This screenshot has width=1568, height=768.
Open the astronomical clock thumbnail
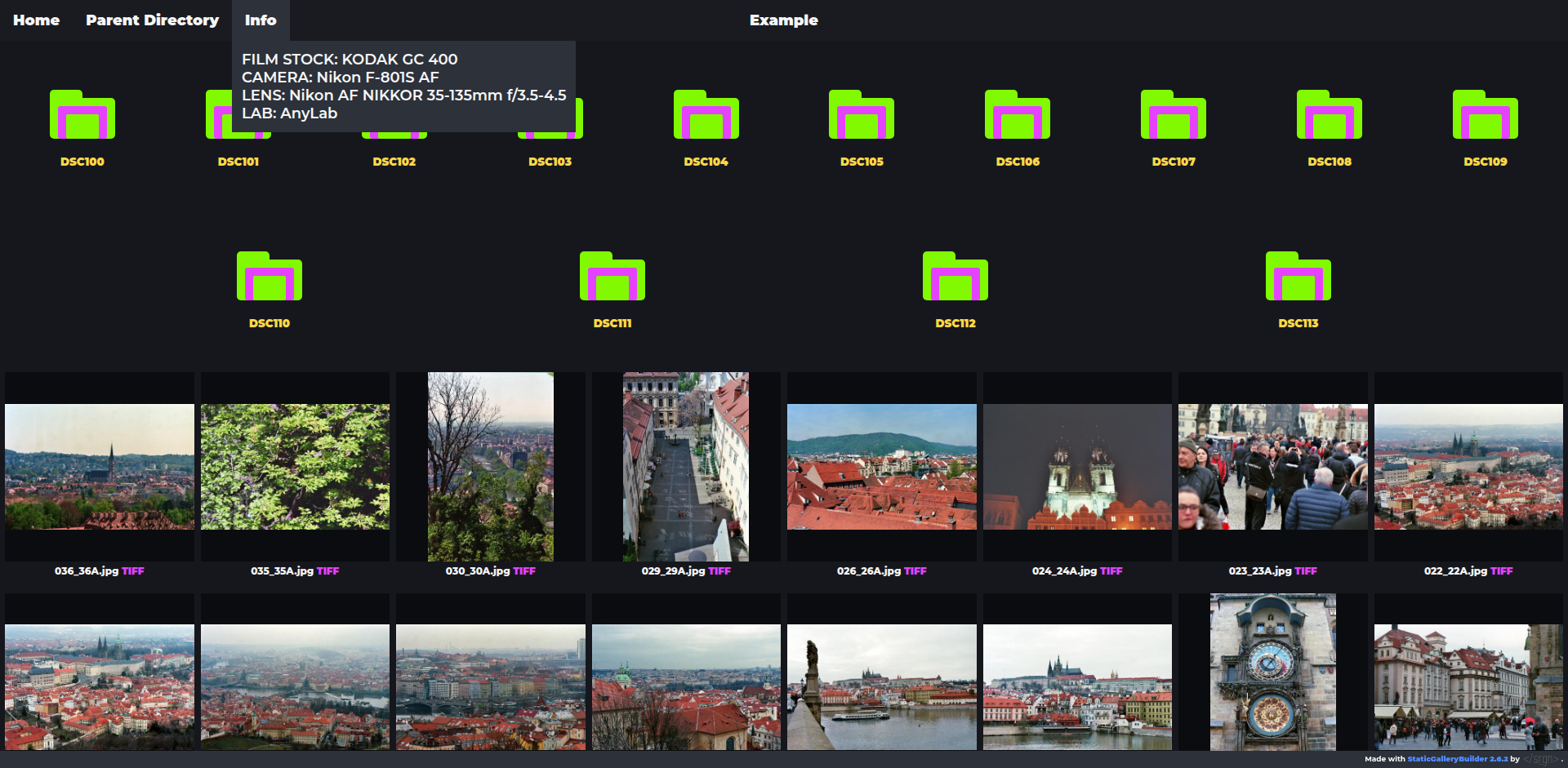coord(1272,672)
